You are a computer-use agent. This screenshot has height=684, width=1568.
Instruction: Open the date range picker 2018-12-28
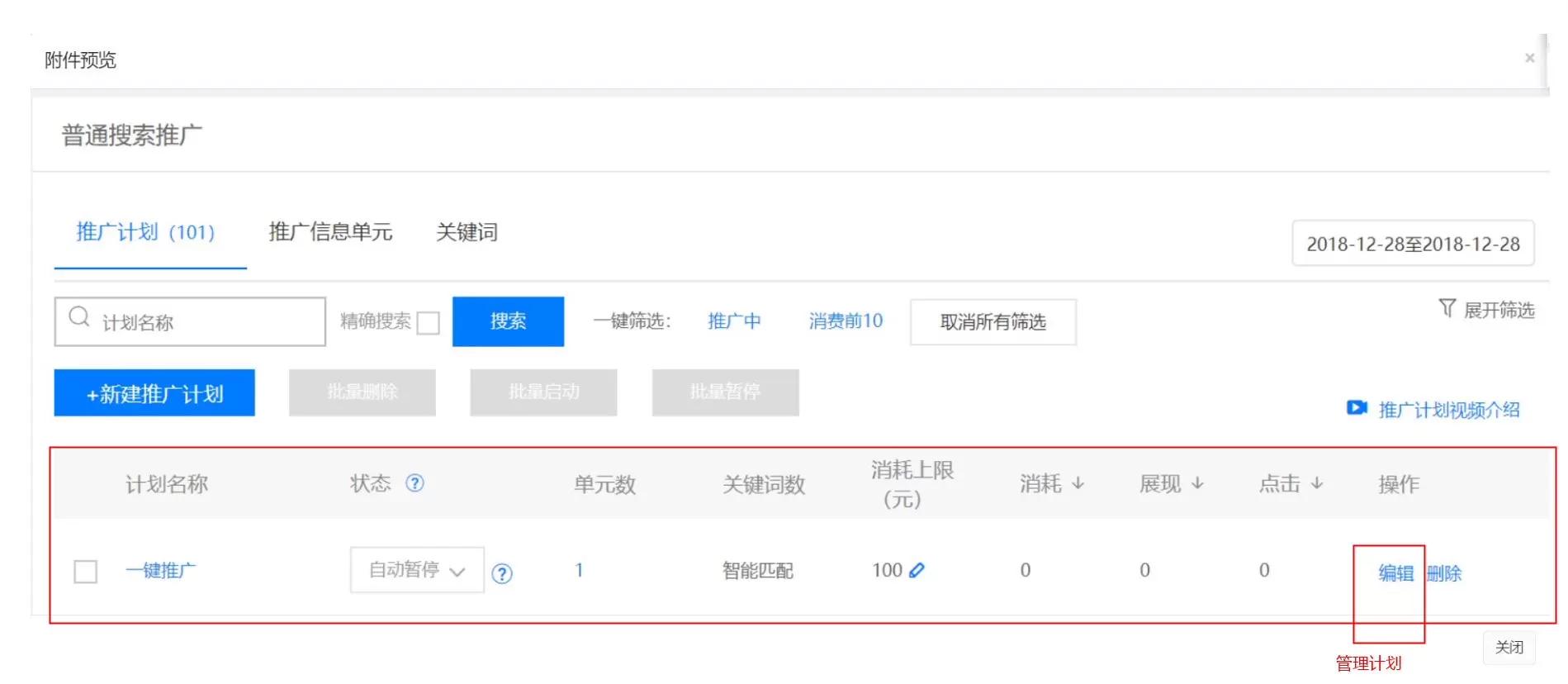1413,244
